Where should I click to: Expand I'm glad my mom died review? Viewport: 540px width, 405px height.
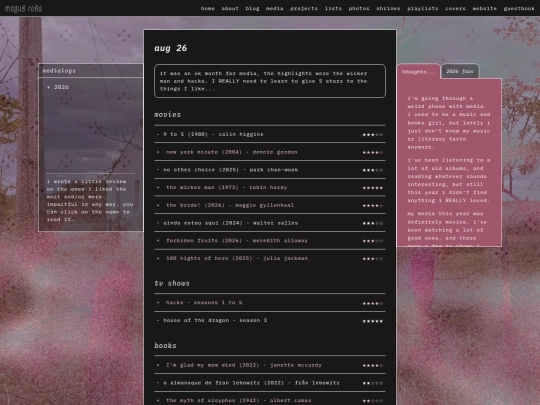(239, 365)
